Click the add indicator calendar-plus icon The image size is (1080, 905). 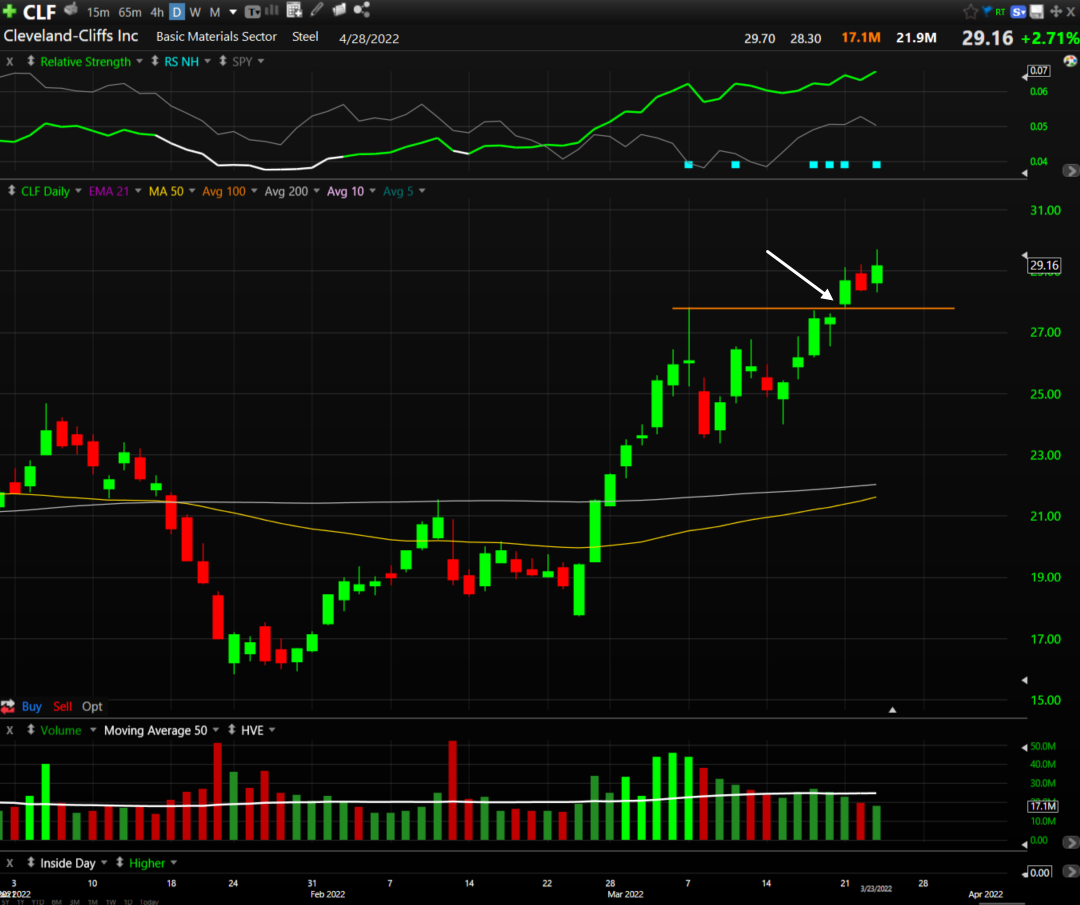[294, 10]
